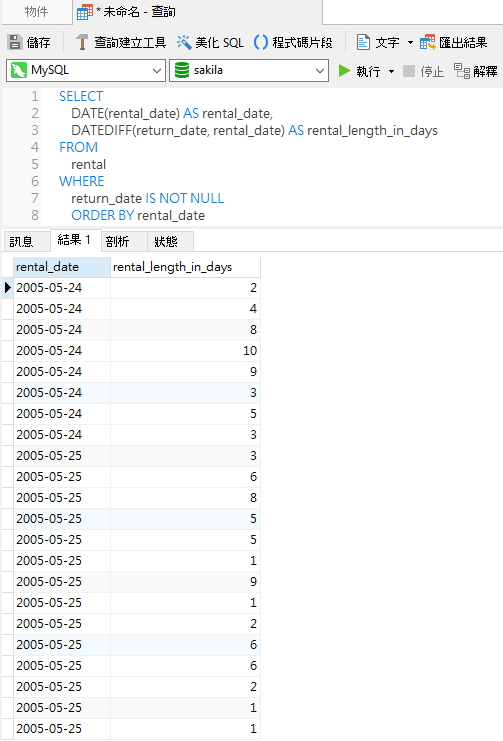The height and width of the screenshot is (741, 503).
Task: Open the MySQL connection dropdown
Action: pyautogui.click(x=157, y=70)
